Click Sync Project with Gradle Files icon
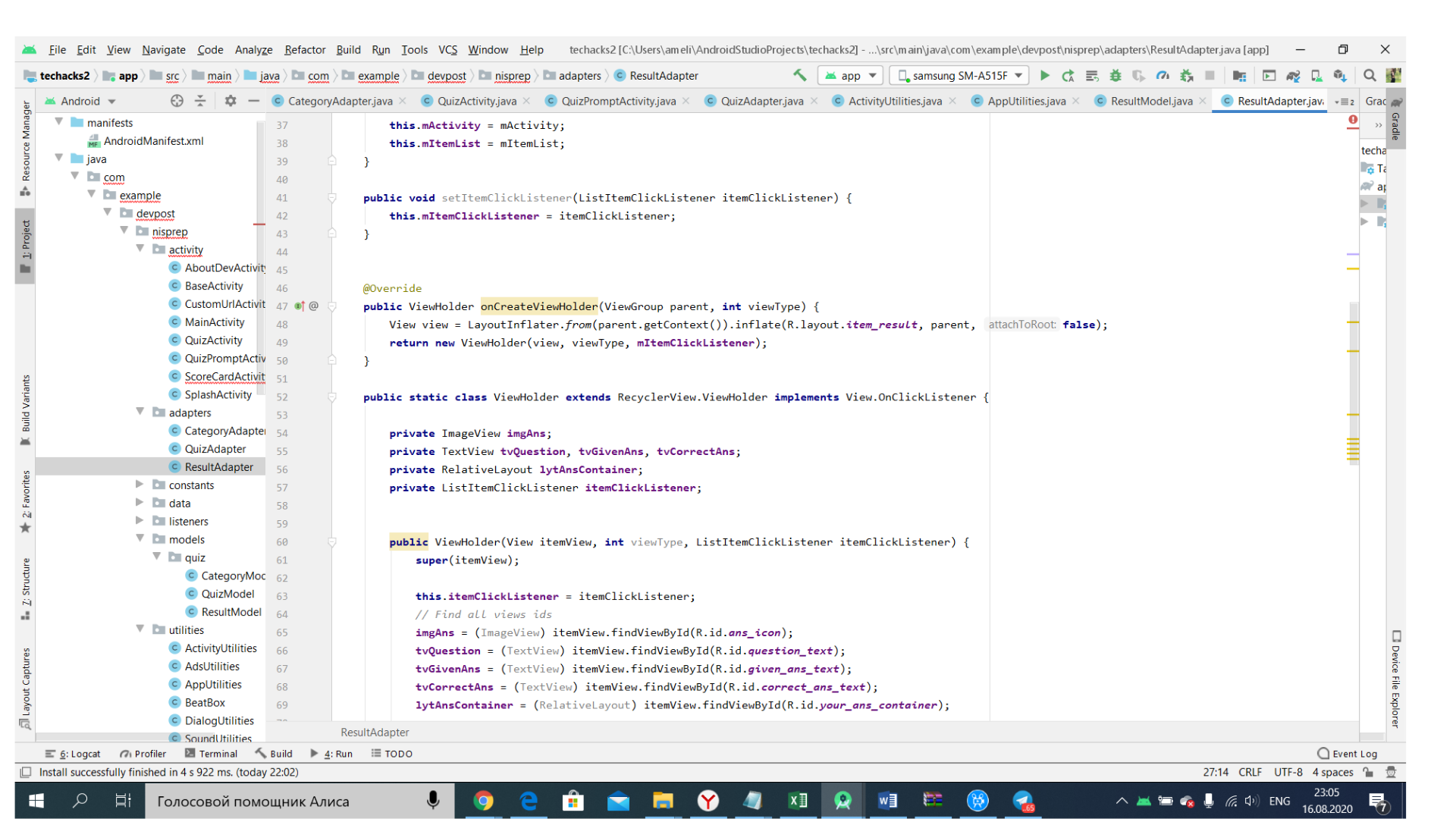 [1293, 75]
